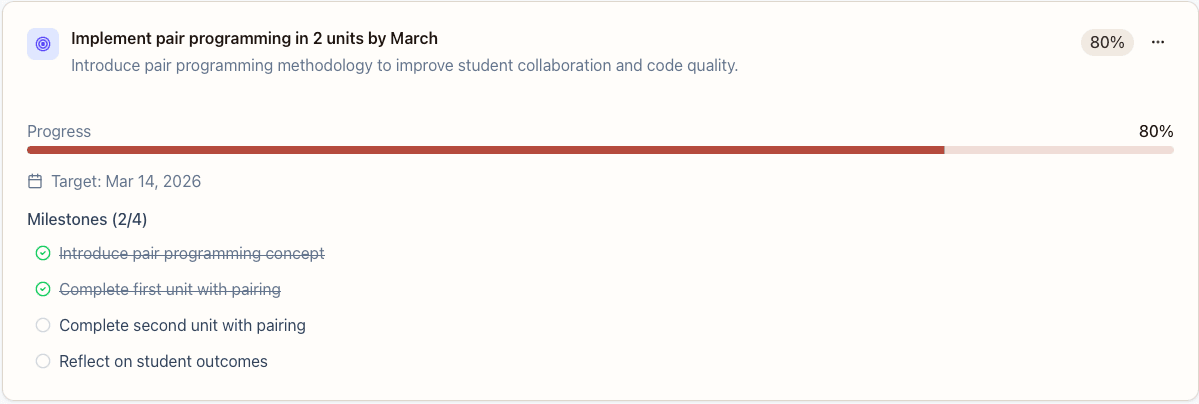Viewport: 1199px width, 404px height.
Task: Click the 'Target: Mar 14, 2026' date text
Action: 126,182
